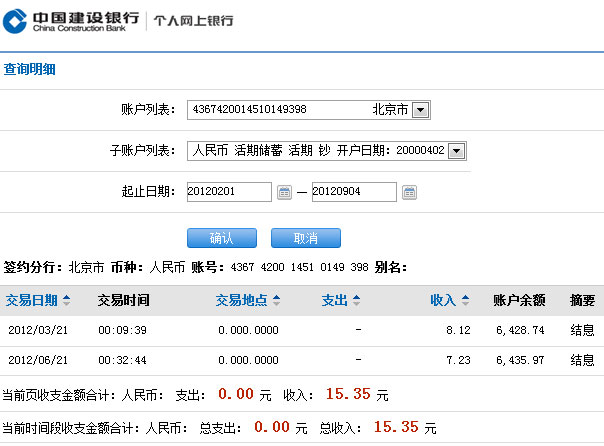This screenshot has width=604, height=446.
Task: Click the 支出 column header link
Action: (335, 300)
